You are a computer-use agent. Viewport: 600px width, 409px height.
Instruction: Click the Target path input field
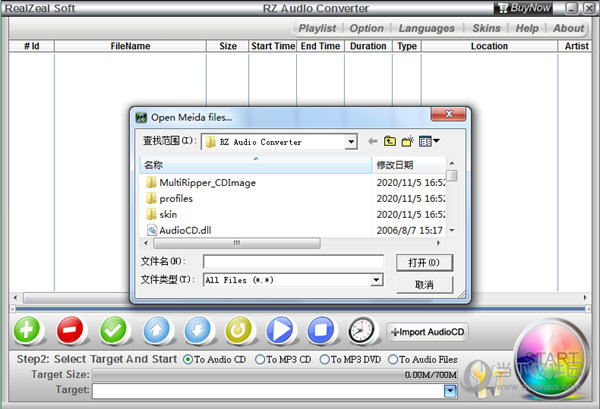[x=268, y=391]
